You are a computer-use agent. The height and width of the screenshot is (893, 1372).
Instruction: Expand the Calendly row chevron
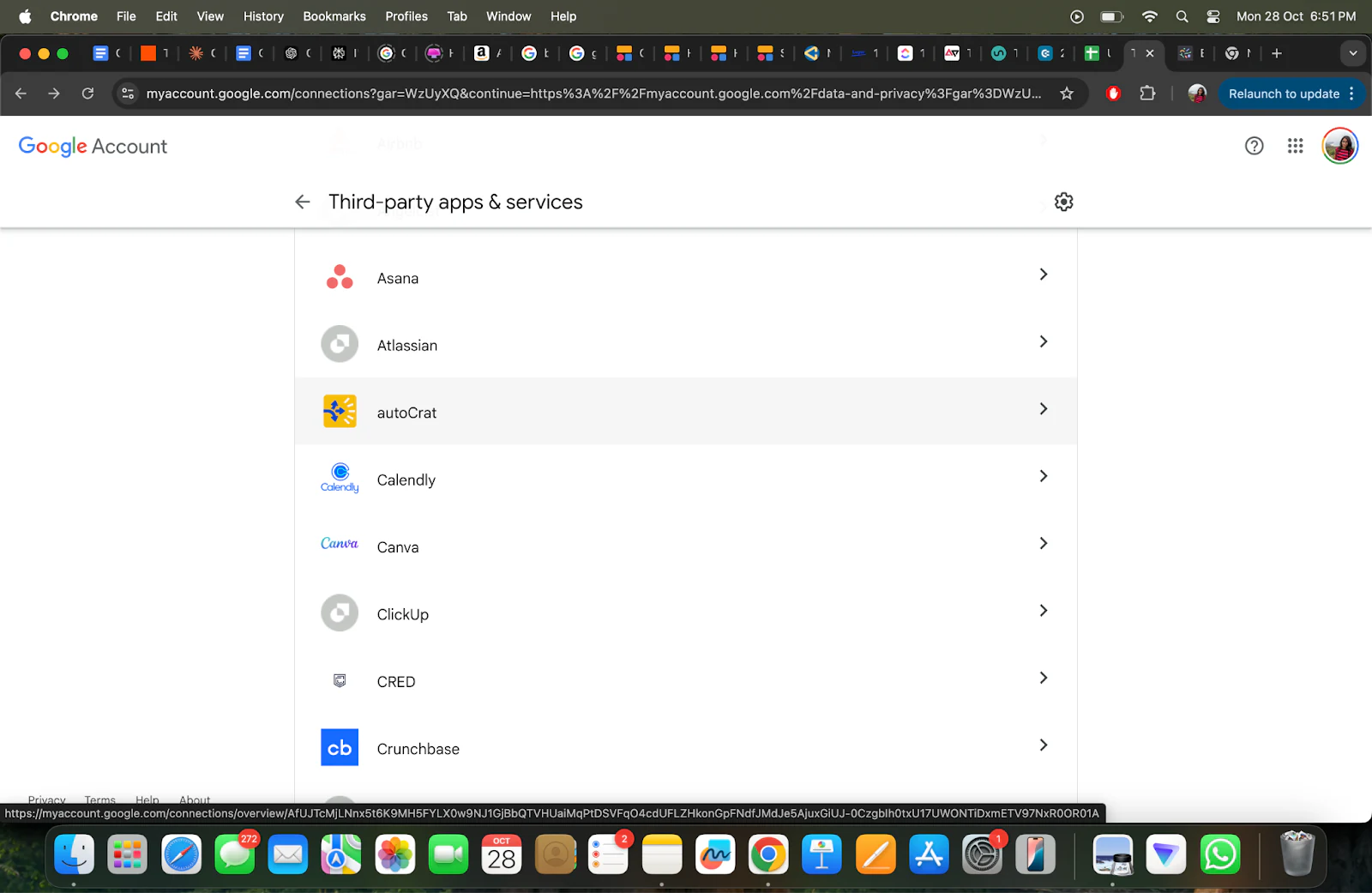click(1044, 476)
